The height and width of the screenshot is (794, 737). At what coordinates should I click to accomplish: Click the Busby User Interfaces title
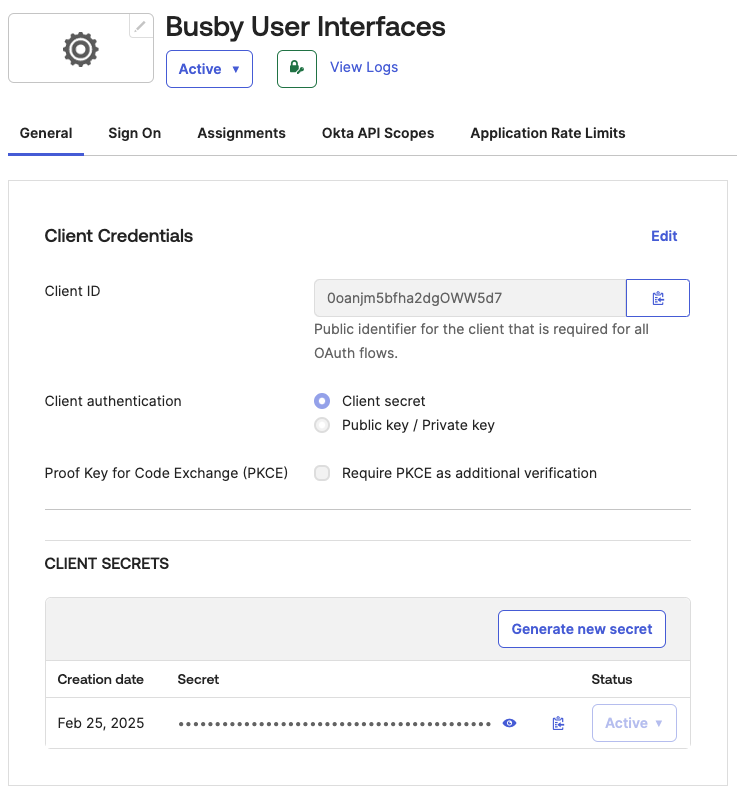(305, 27)
